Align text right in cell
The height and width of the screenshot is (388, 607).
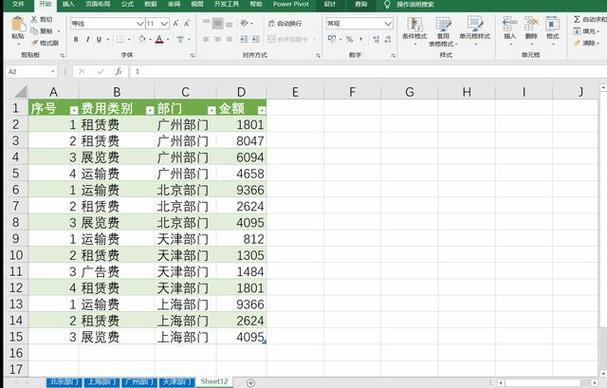[x=229, y=39]
